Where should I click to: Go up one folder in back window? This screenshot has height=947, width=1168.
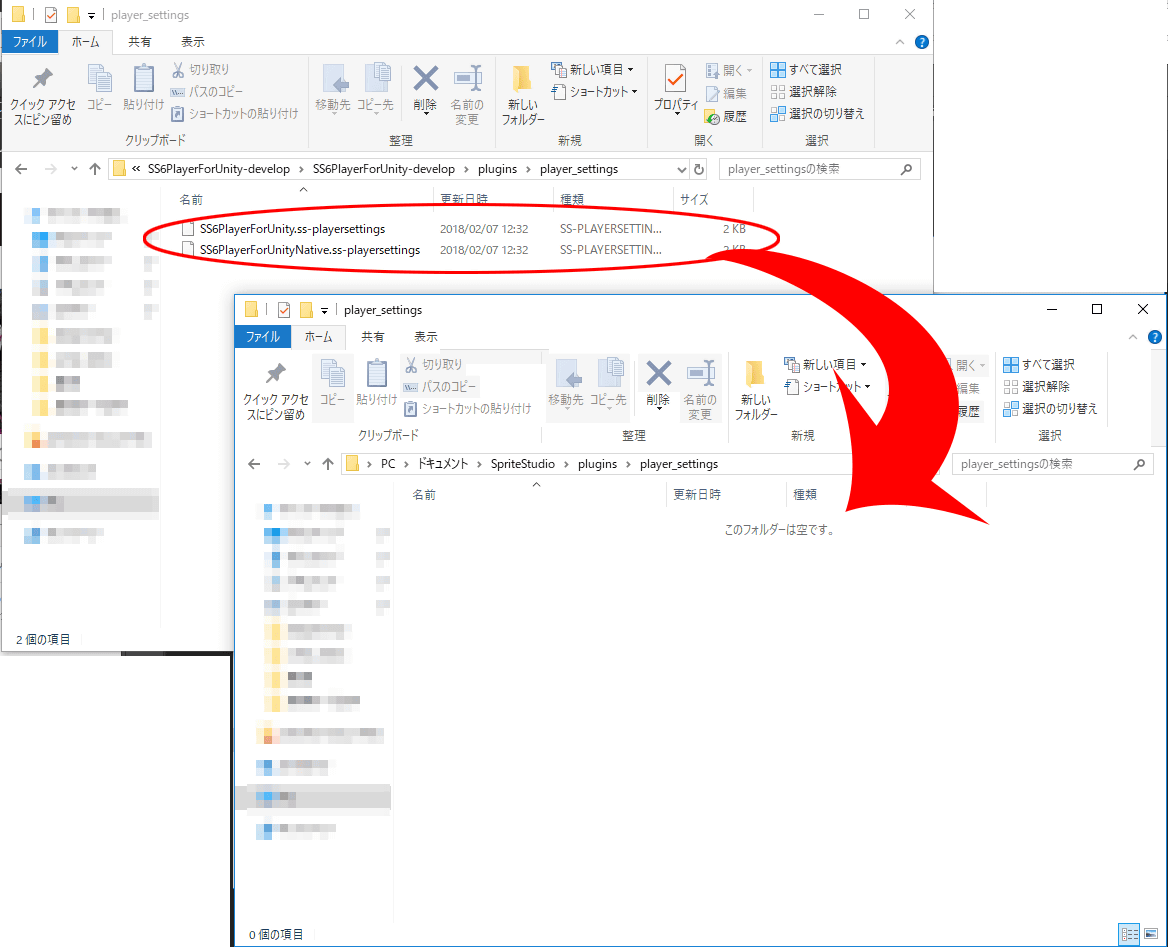pos(95,169)
